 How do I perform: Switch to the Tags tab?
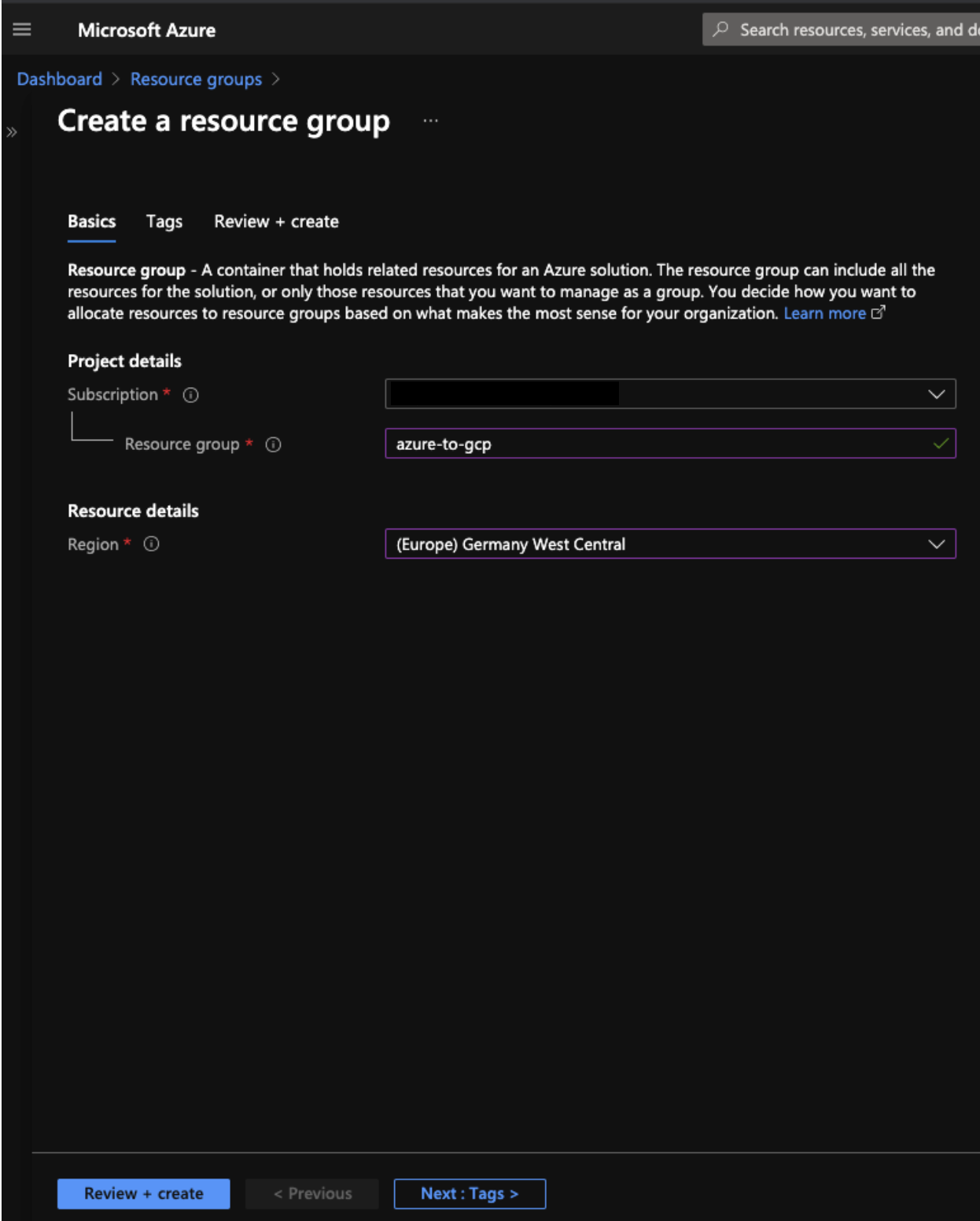pyautogui.click(x=164, y=222)
